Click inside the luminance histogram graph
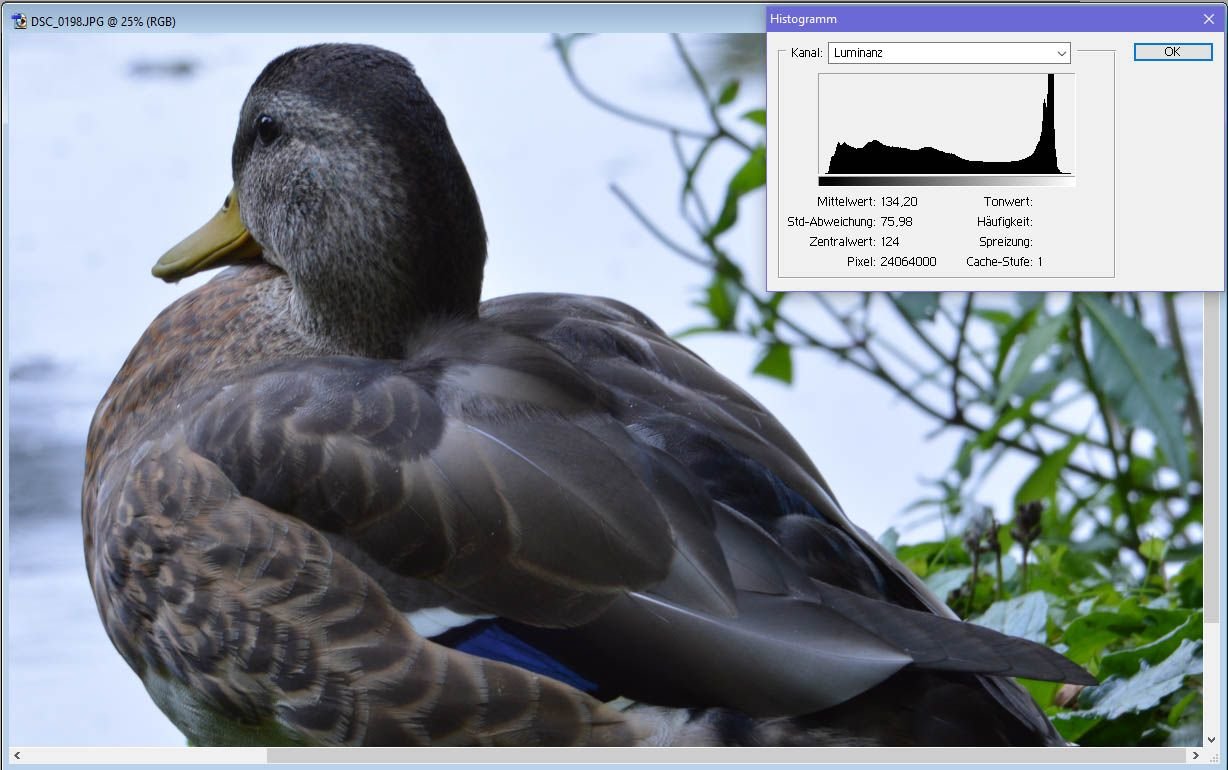 946,124
